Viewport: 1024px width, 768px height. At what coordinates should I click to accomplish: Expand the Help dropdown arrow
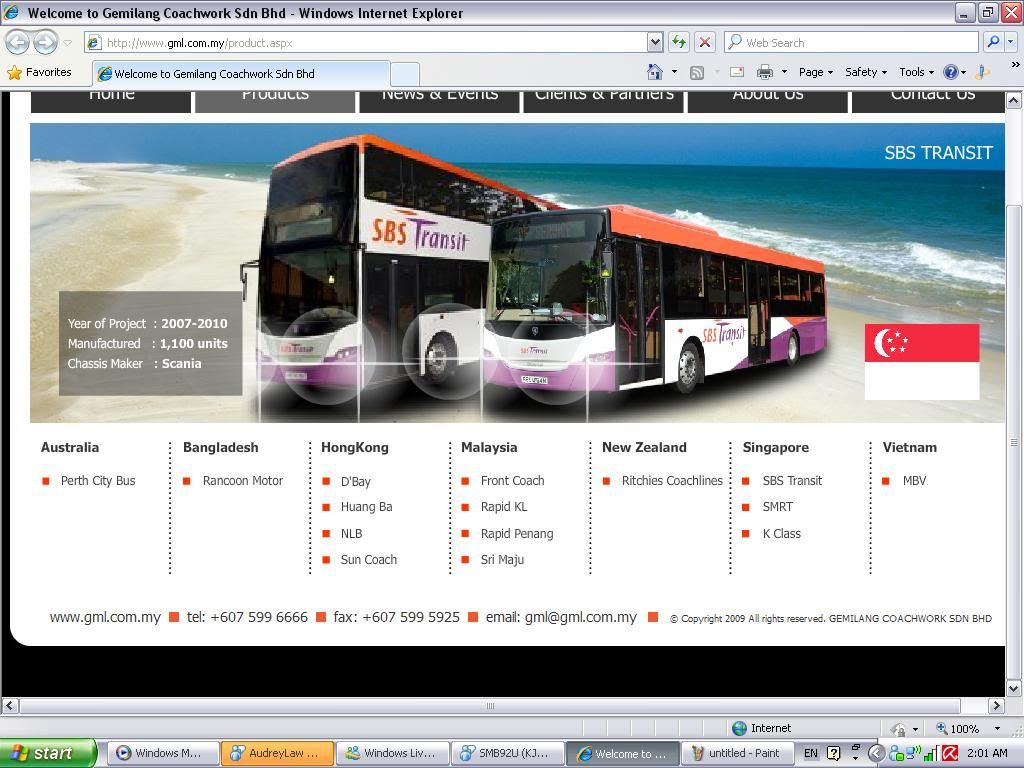pyautogui.click(x=963, y=72)
